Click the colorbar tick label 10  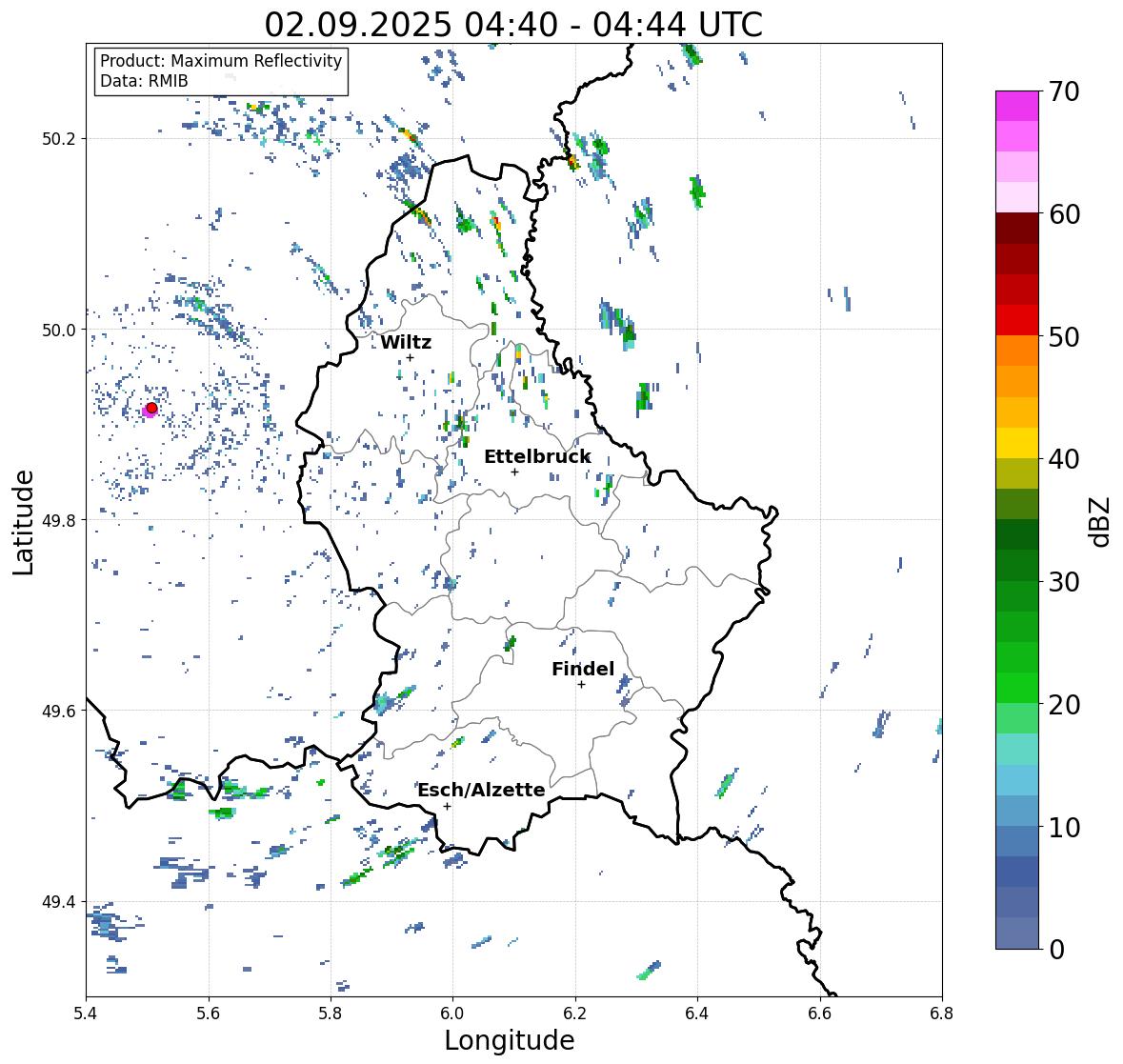point(1064,827)
